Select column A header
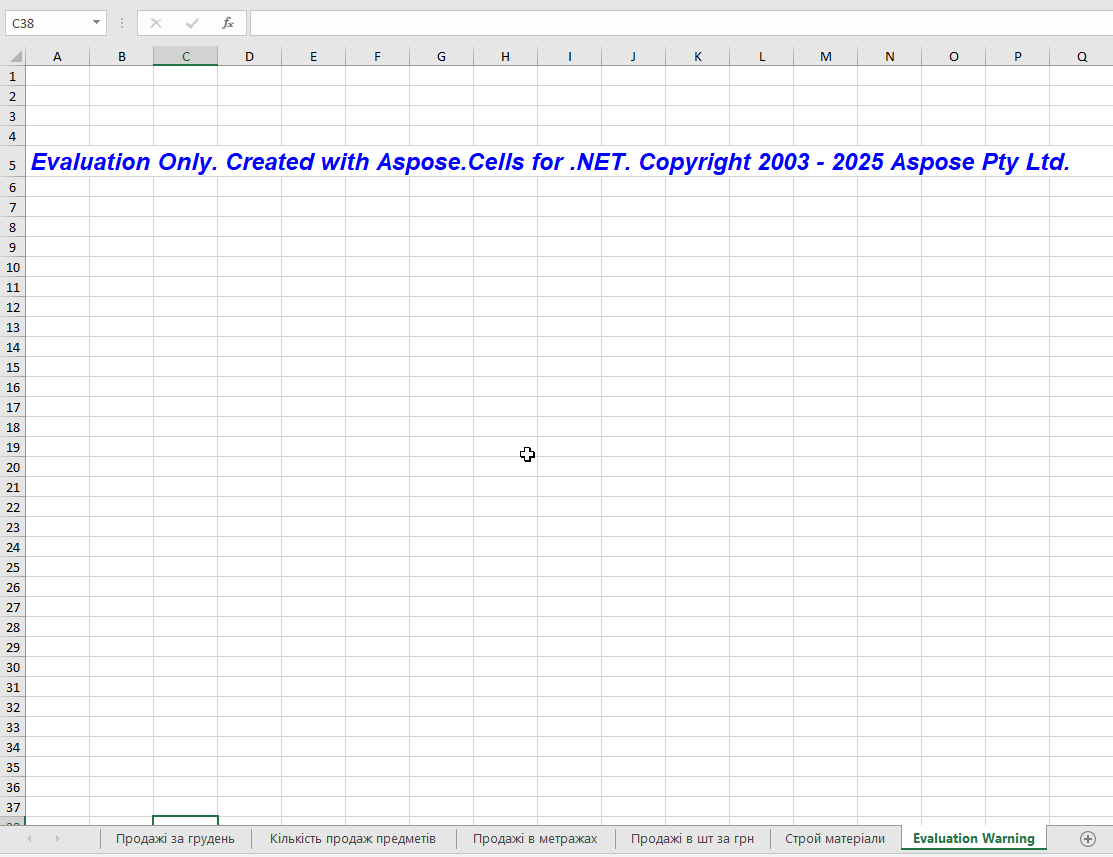Viewport: 1113px width, 857px height. click(x=57, y=56)
